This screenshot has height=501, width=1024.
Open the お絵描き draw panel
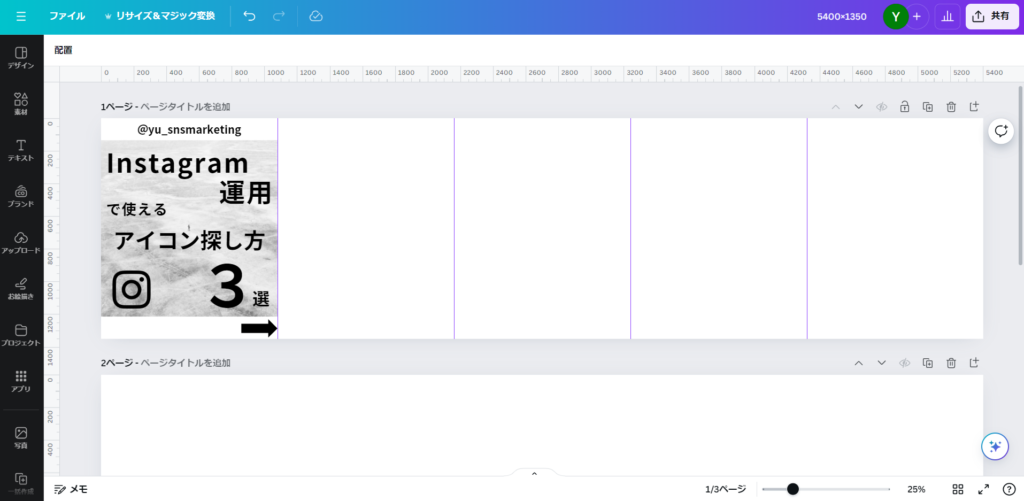pos(21,289)
